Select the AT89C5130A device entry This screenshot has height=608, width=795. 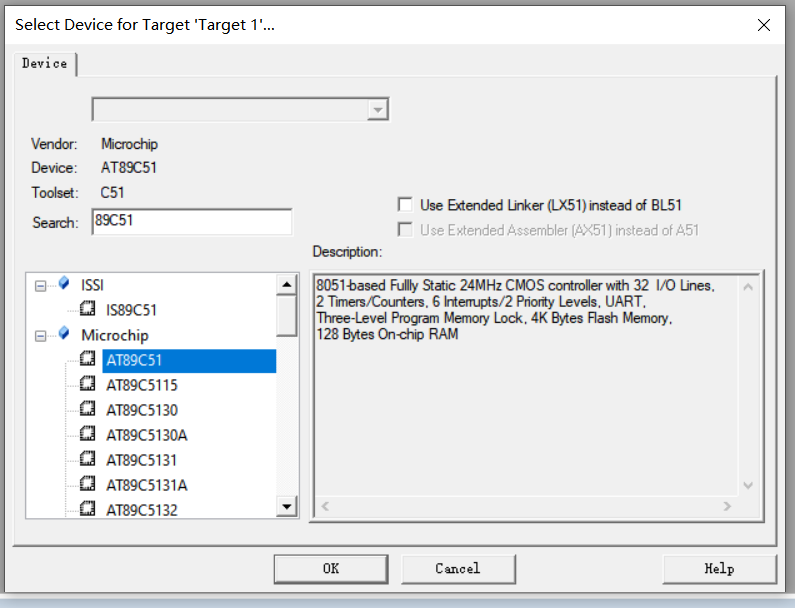pyautogui.click(x=147, y=436)
